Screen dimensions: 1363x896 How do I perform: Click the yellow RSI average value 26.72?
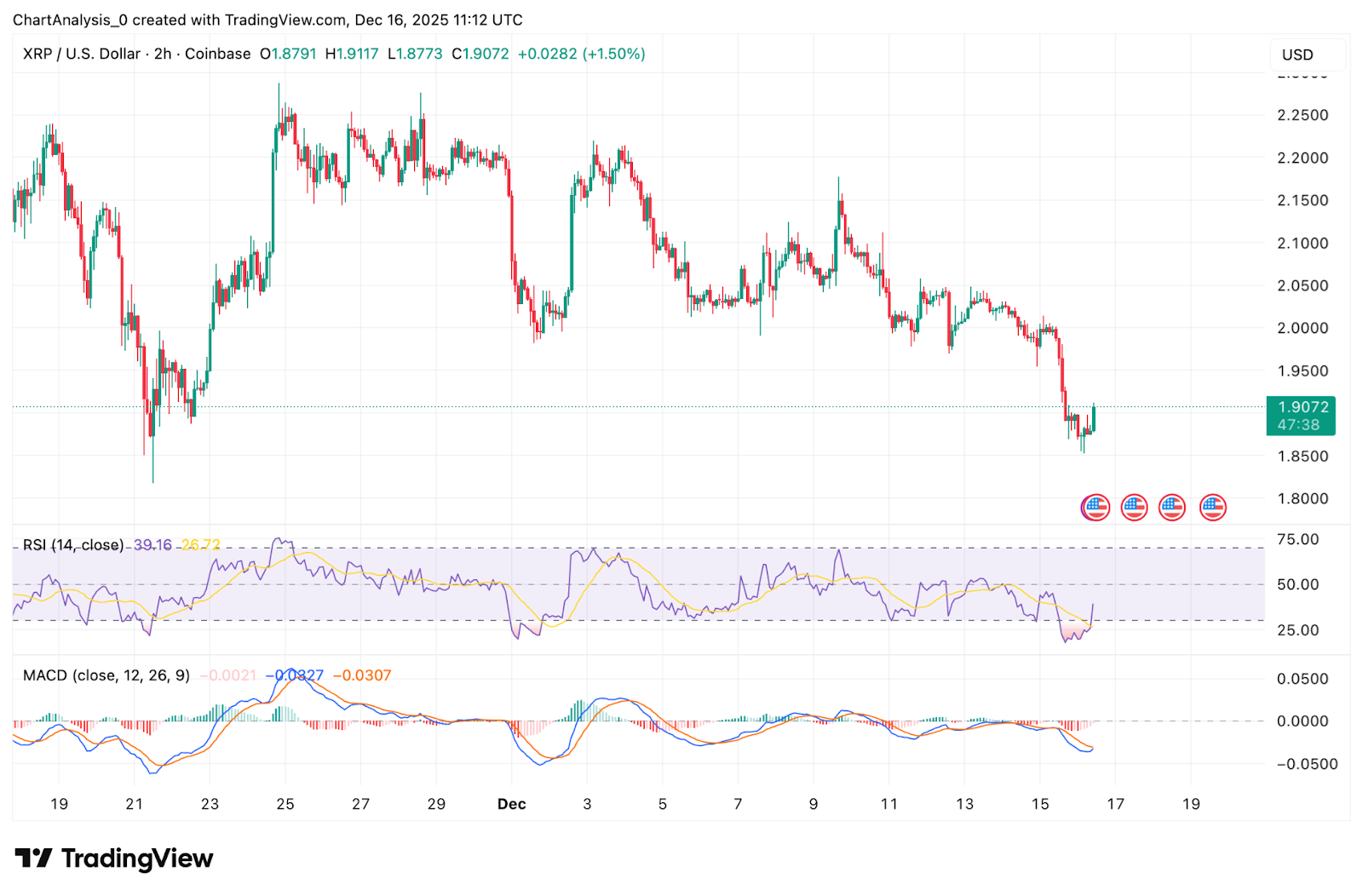(201, 545)
